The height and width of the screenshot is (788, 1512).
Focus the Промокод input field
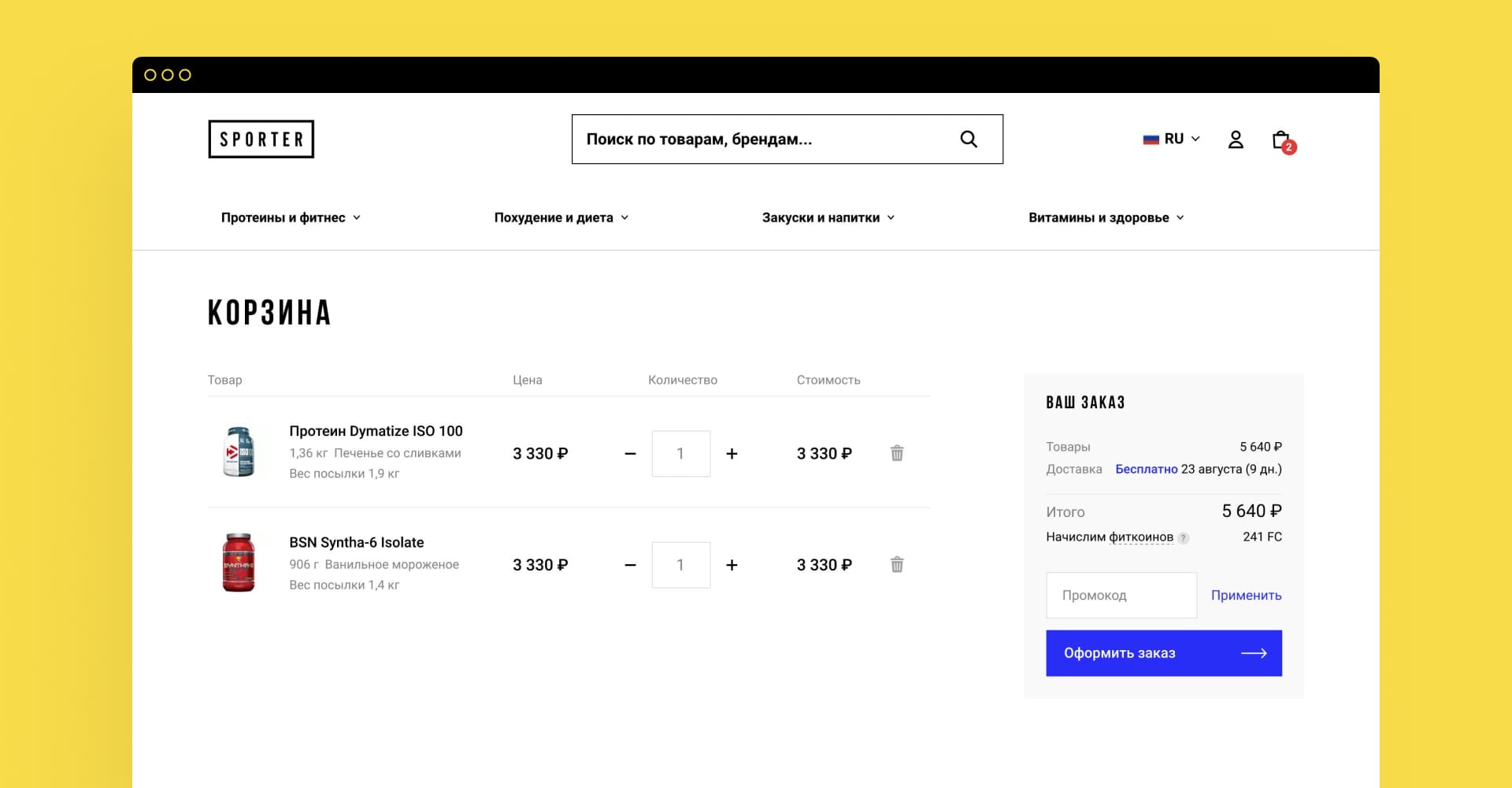(x=1121, y=595)
